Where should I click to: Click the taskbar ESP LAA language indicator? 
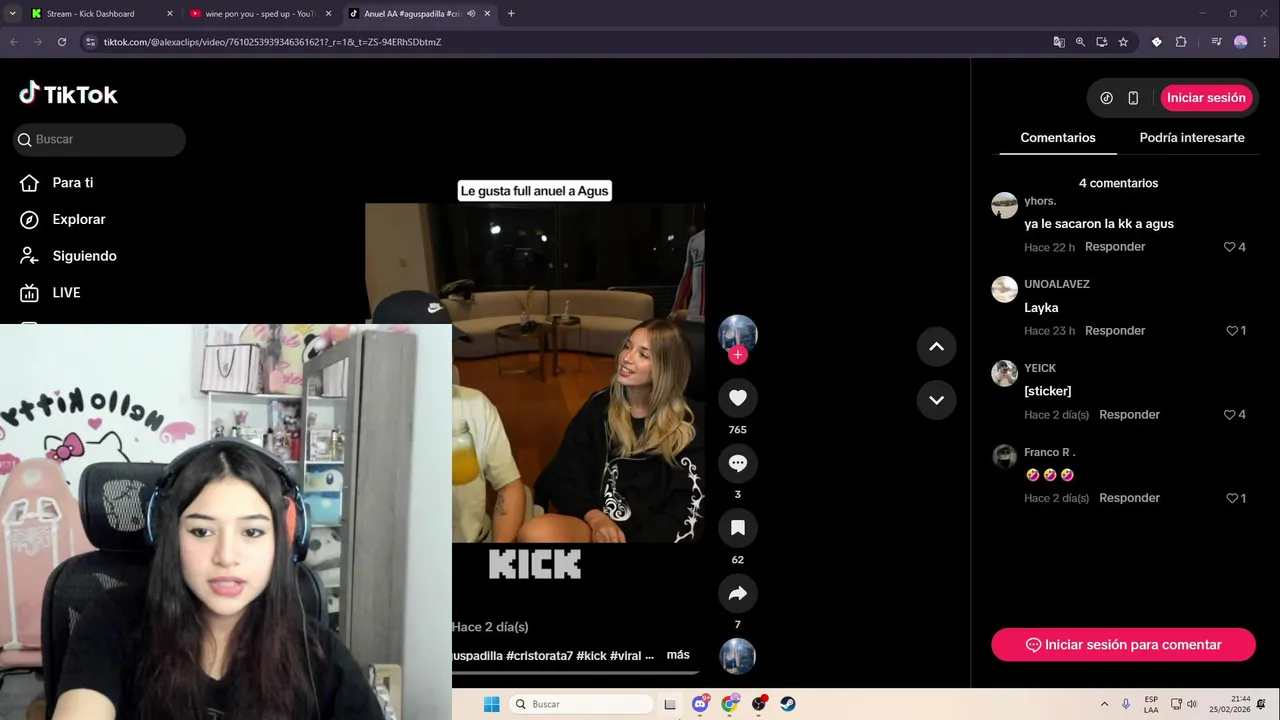coord(1151,704)
